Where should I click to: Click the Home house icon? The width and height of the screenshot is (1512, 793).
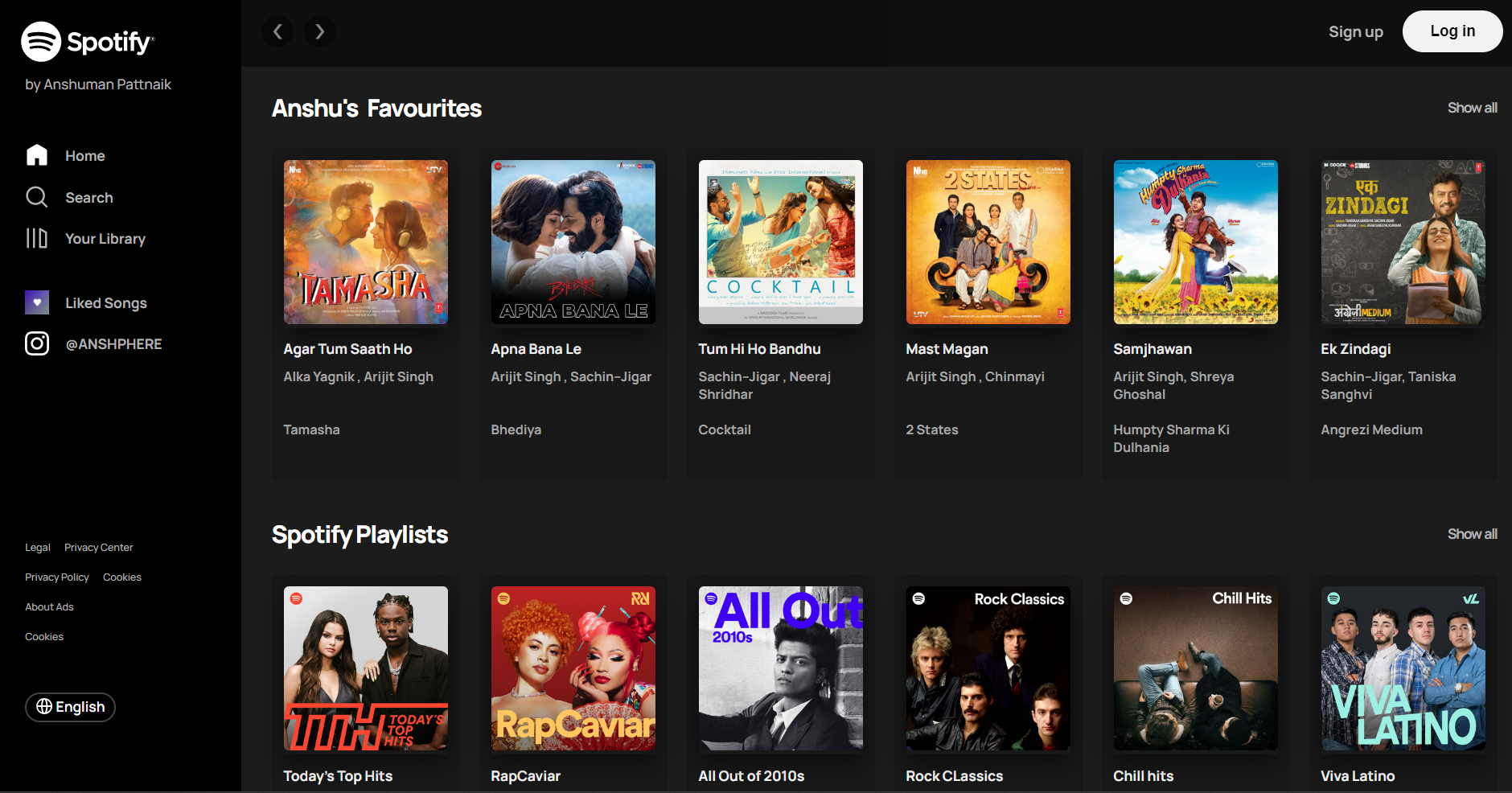pos(37,155)
